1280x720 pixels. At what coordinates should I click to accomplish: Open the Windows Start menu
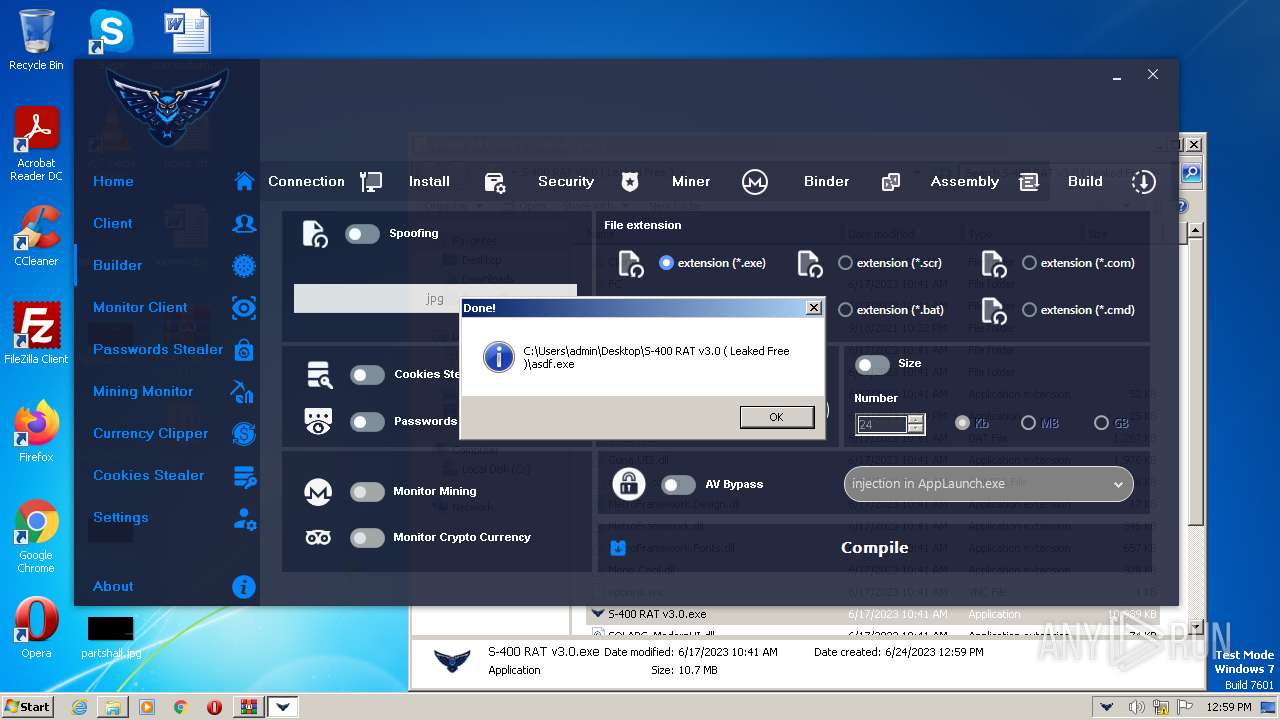click(x=27, y=706)
